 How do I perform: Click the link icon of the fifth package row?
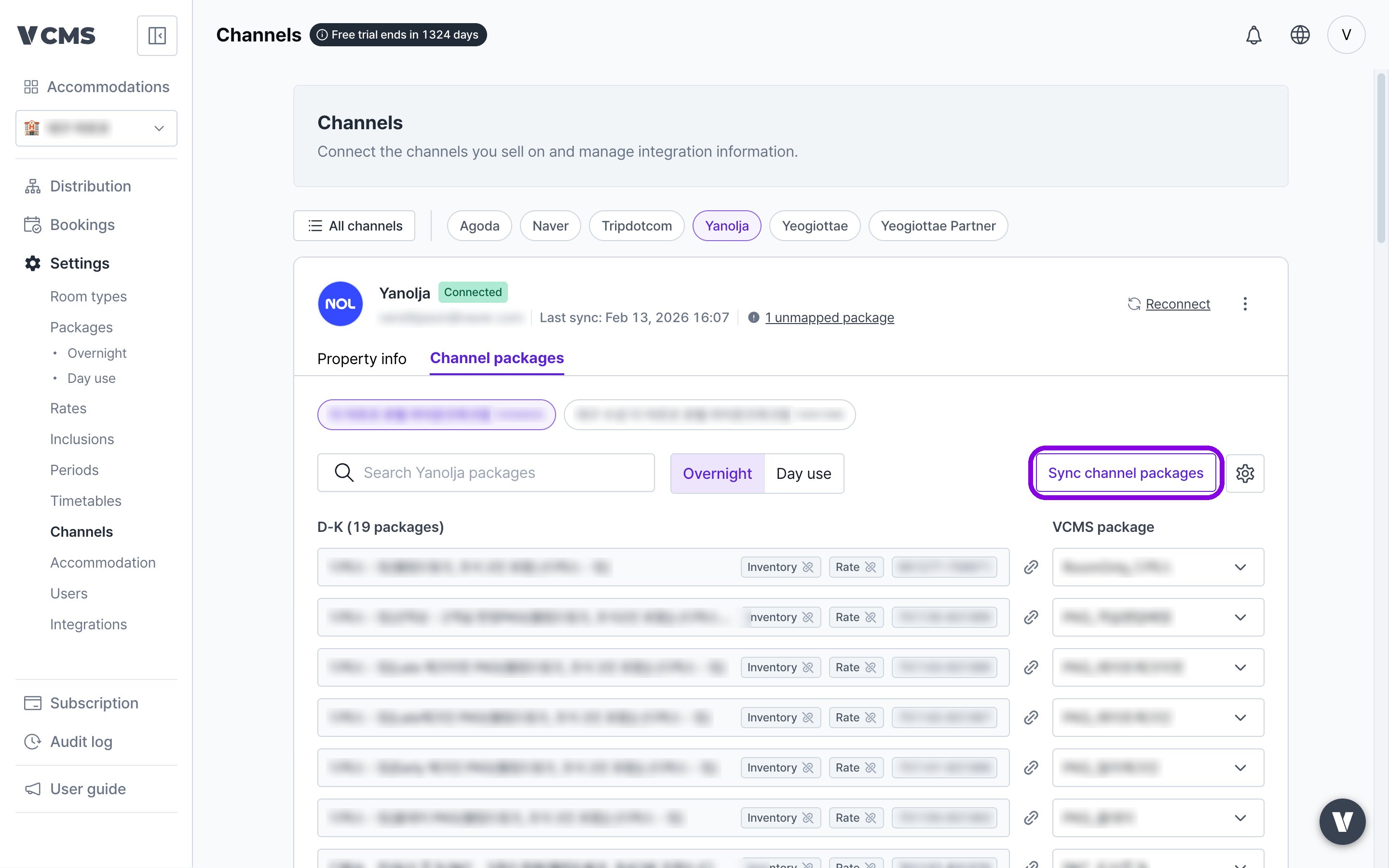1031,768
